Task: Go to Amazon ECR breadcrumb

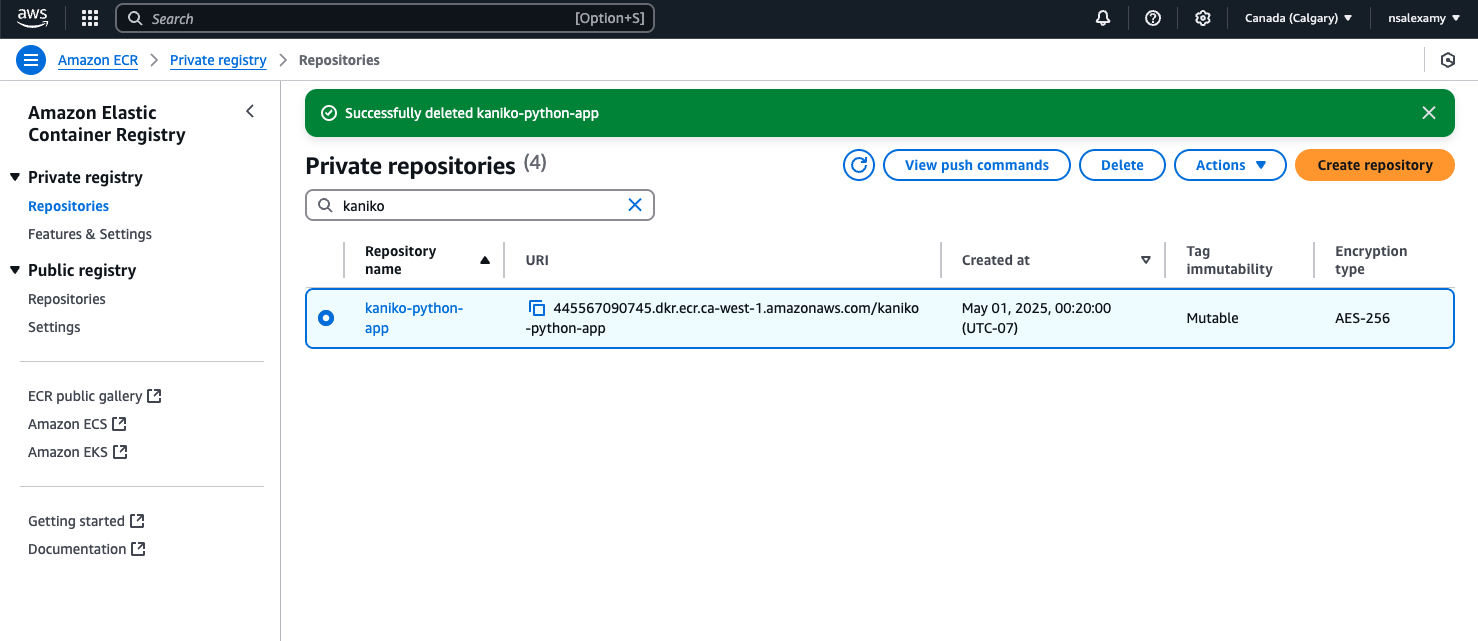Action: pyautogui.click(x=98, y=60)
